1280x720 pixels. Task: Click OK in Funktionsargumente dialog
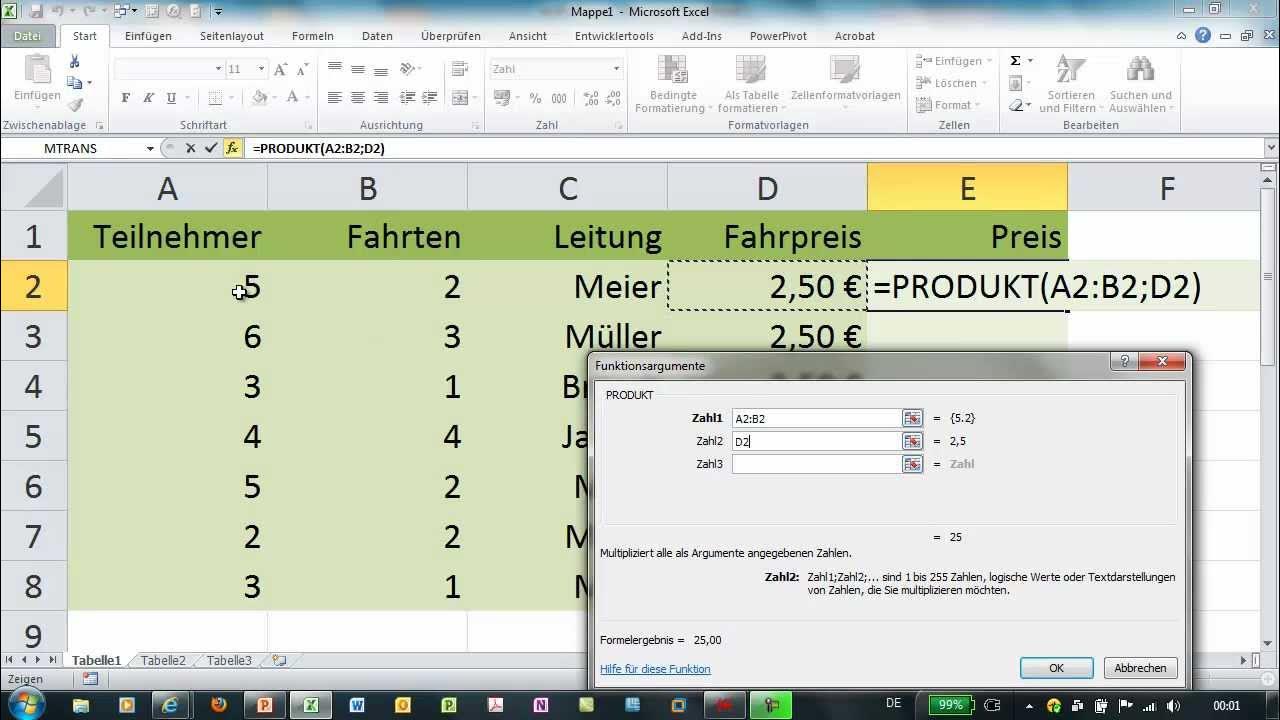pyautogui.click(x=1056, y=668)
